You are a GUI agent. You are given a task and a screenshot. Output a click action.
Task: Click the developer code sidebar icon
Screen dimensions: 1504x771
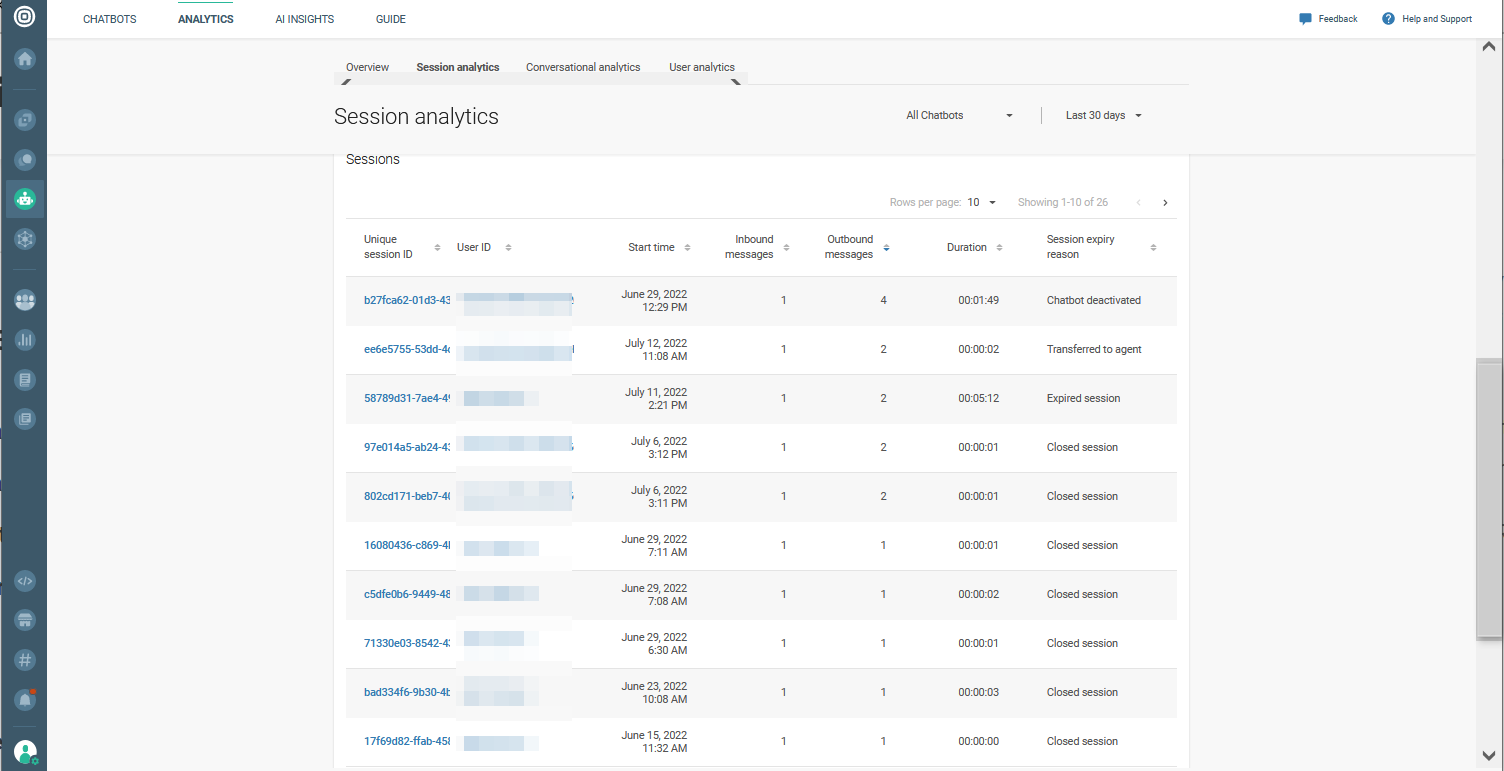tap(24, 581)
